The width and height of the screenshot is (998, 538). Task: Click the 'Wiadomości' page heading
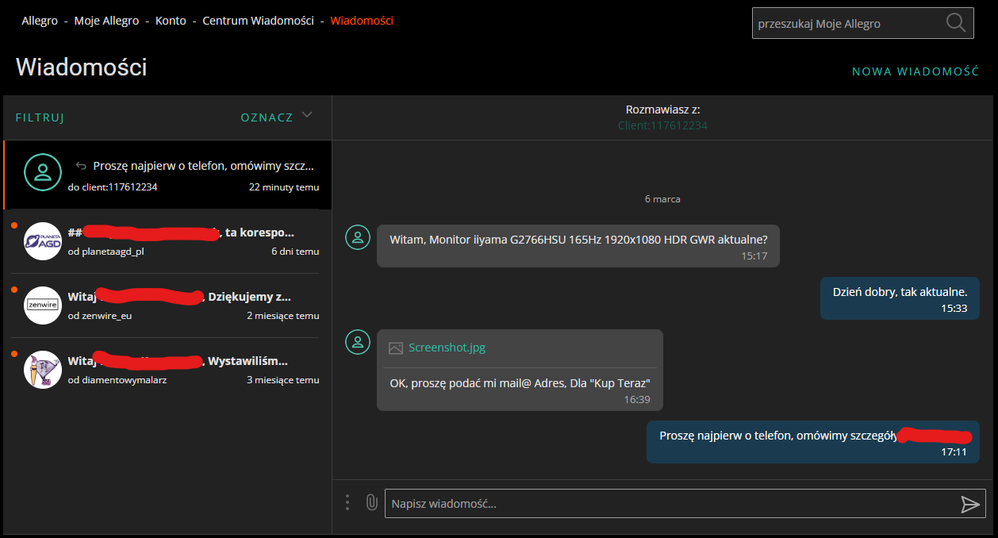[x=81, y=67]
